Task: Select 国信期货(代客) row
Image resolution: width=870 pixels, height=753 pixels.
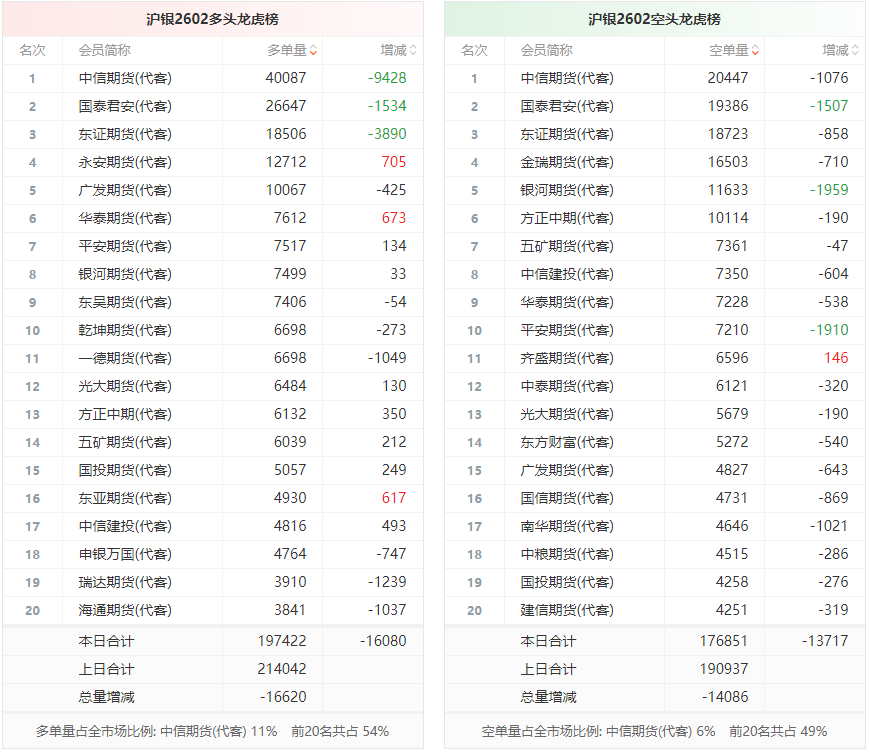Action: (654, 498)
